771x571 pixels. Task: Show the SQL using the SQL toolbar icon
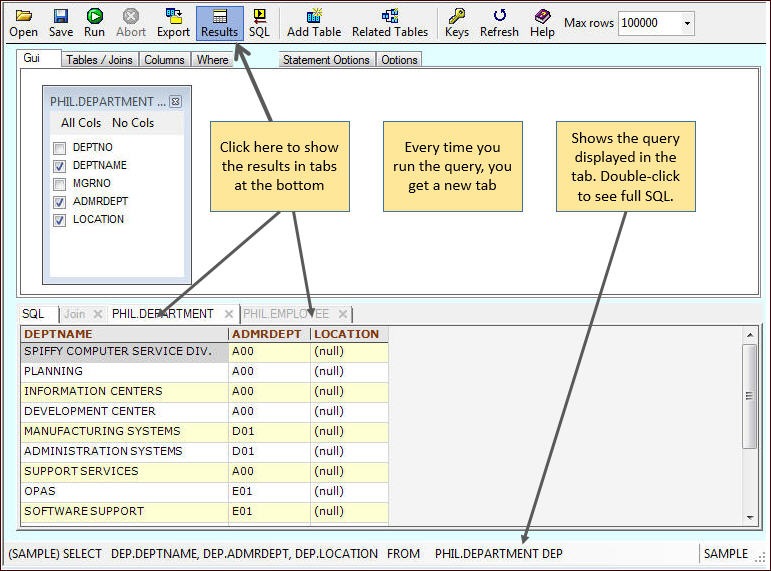pos(259,24)
